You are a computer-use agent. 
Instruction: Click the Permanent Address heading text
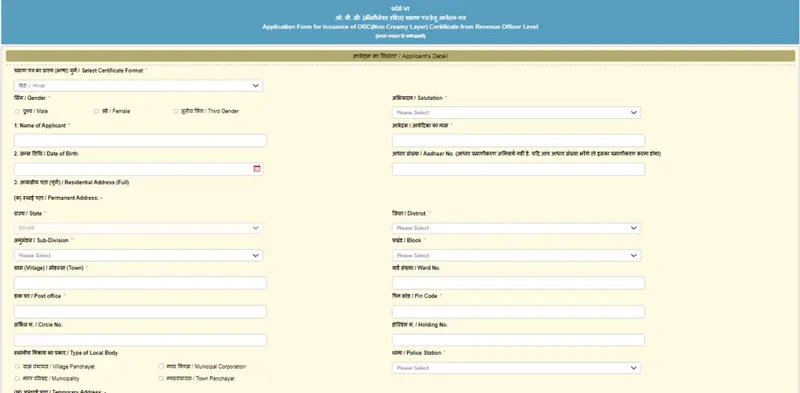[58, 198]
